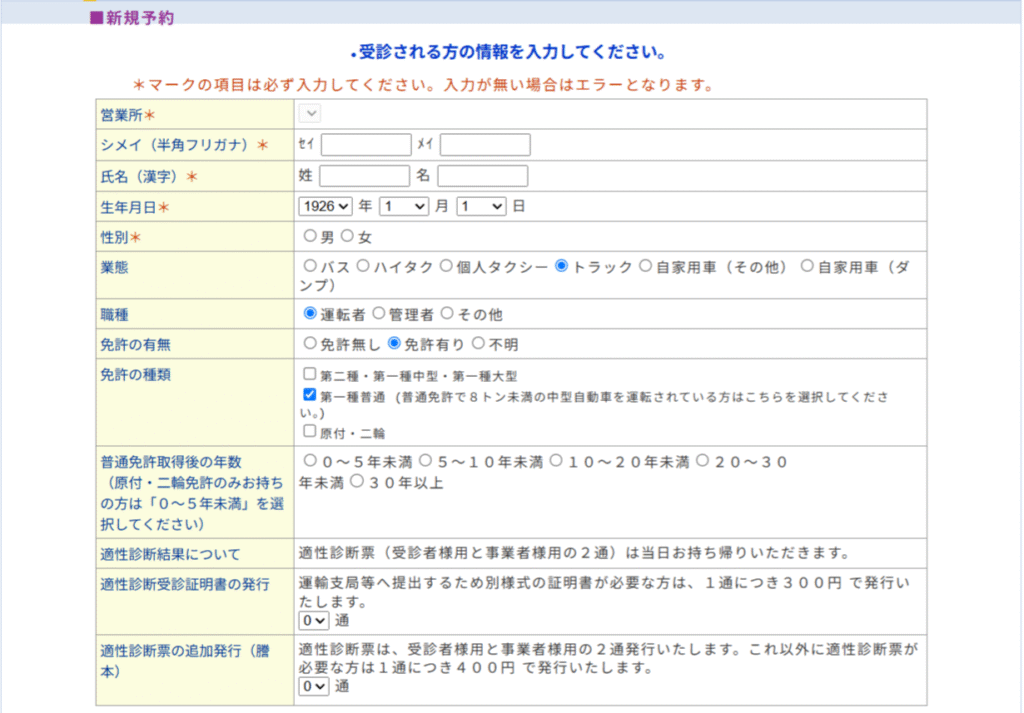This screenshot has height=713, width=1024.
Task: Check the 原付・二輪 checkbox
Action: pyautogui.click(x=310, y=431)
